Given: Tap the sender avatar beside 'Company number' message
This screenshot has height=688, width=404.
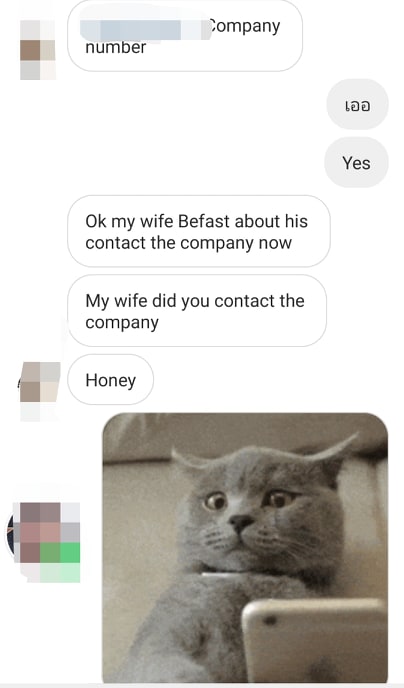Looking at the screenshot, I should [38, 50].
